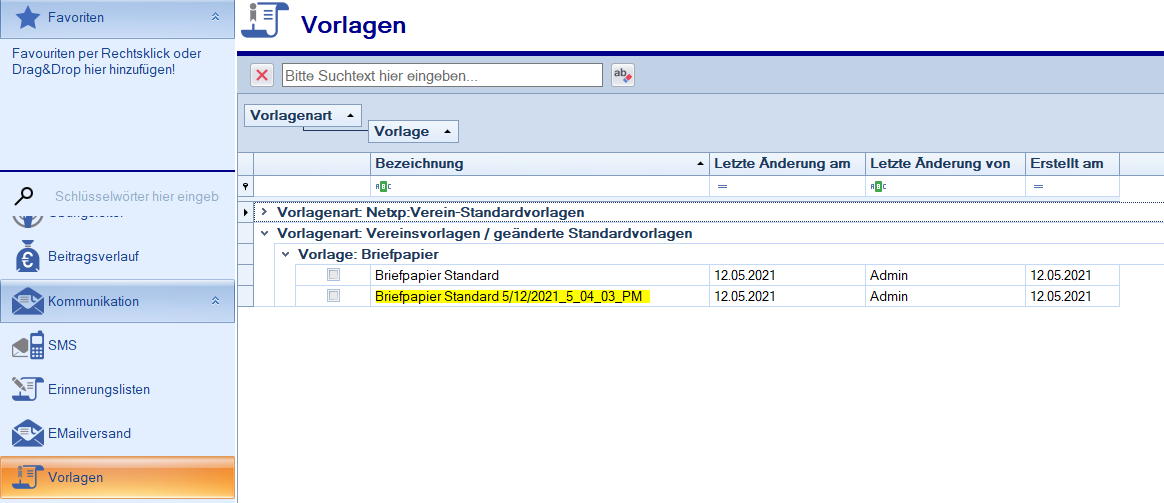Click the EMailversand envelope icon
The image size is (1164, 503).
coord(27,433)
